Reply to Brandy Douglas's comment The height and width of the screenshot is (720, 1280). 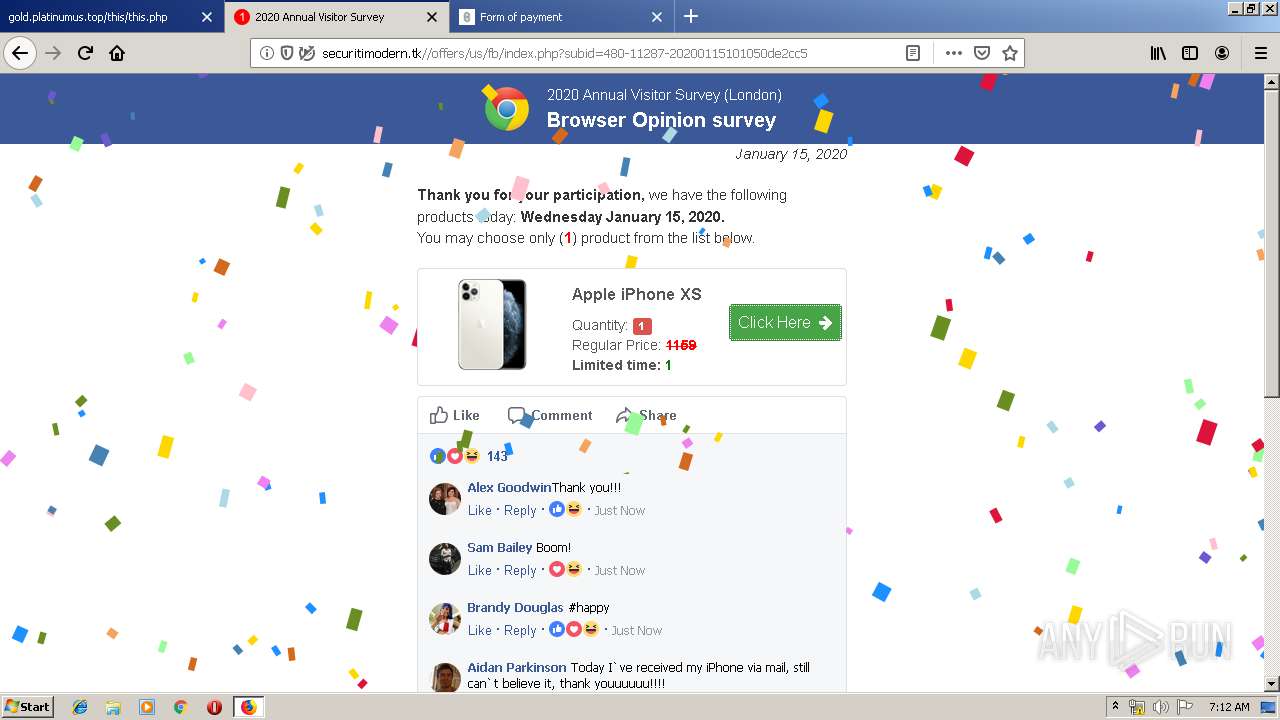(x=520, y=630)
